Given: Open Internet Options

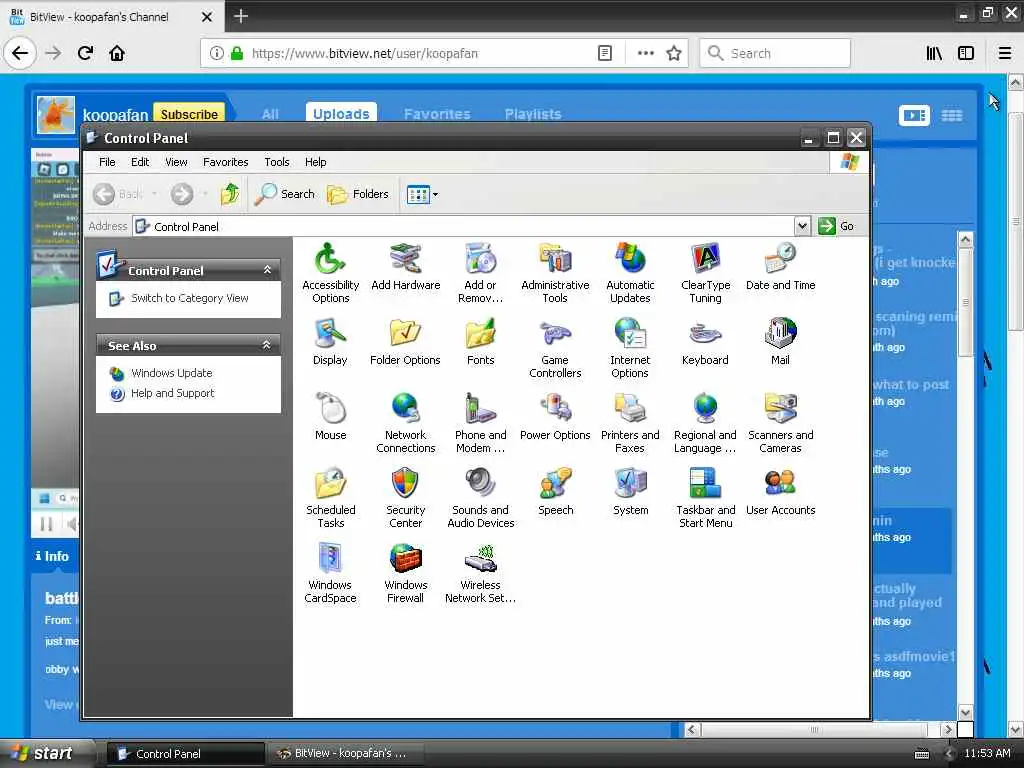Looking at the screenshot, I should coord(630,348).
